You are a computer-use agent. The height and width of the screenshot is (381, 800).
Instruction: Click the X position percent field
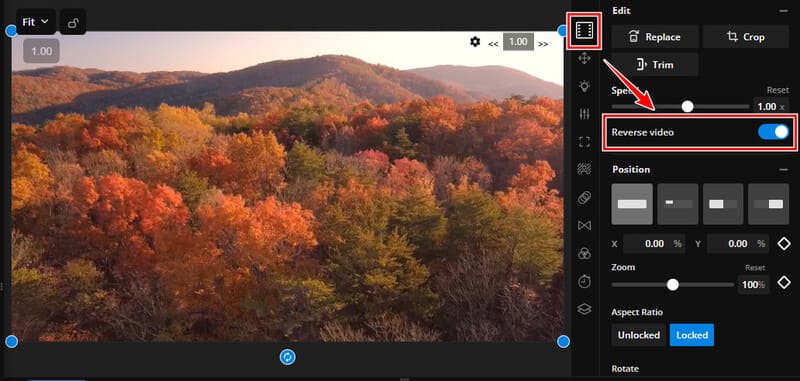coord(654,244)
